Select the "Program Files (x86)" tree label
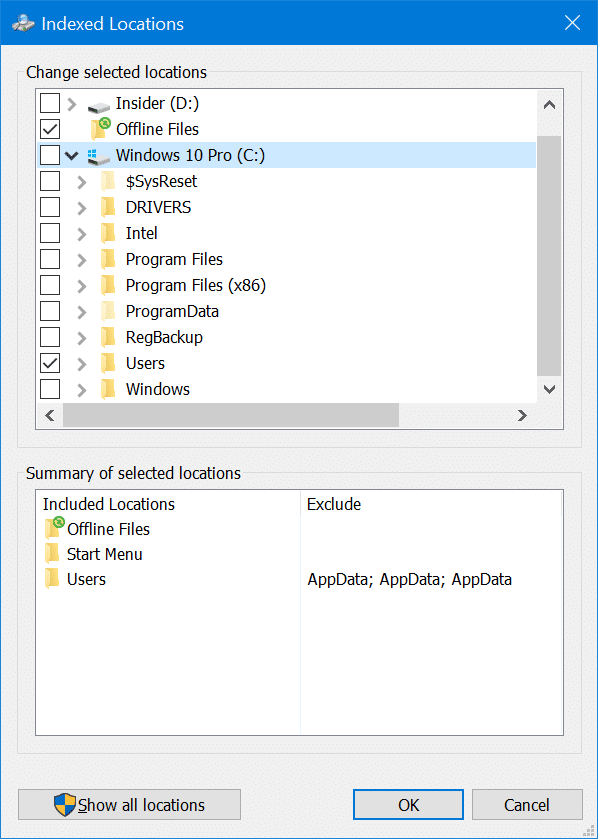This screenshot has width=598, height=839. (x=196, y=285)
